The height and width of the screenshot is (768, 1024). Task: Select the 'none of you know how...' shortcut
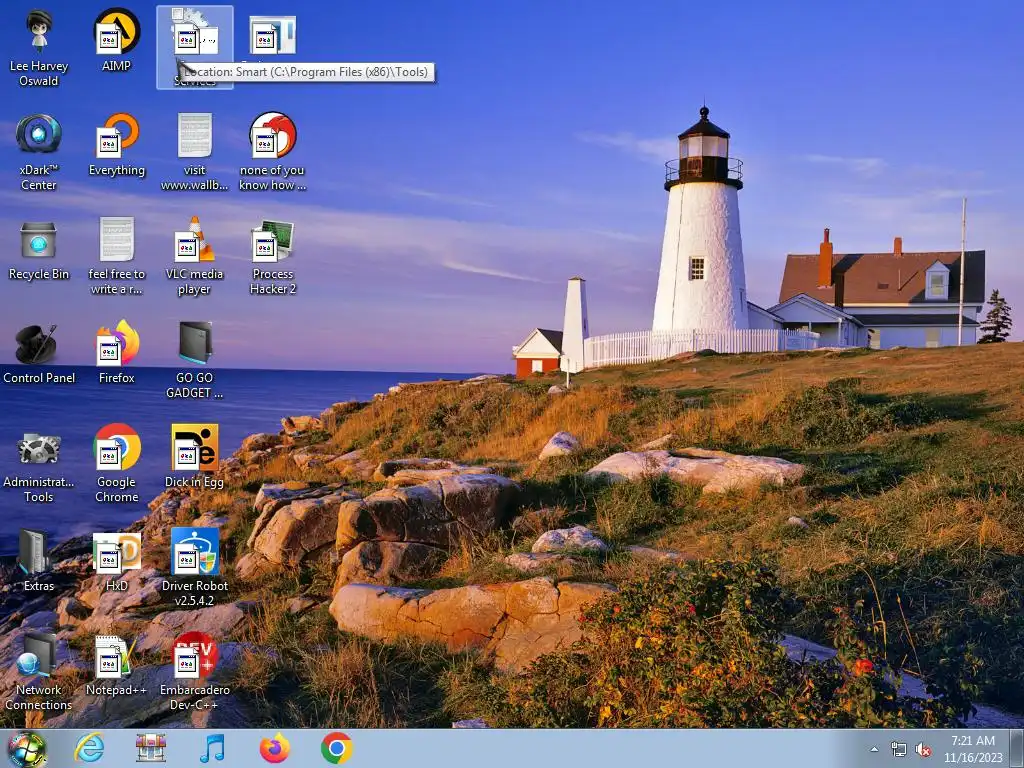[x=272, y=152]
